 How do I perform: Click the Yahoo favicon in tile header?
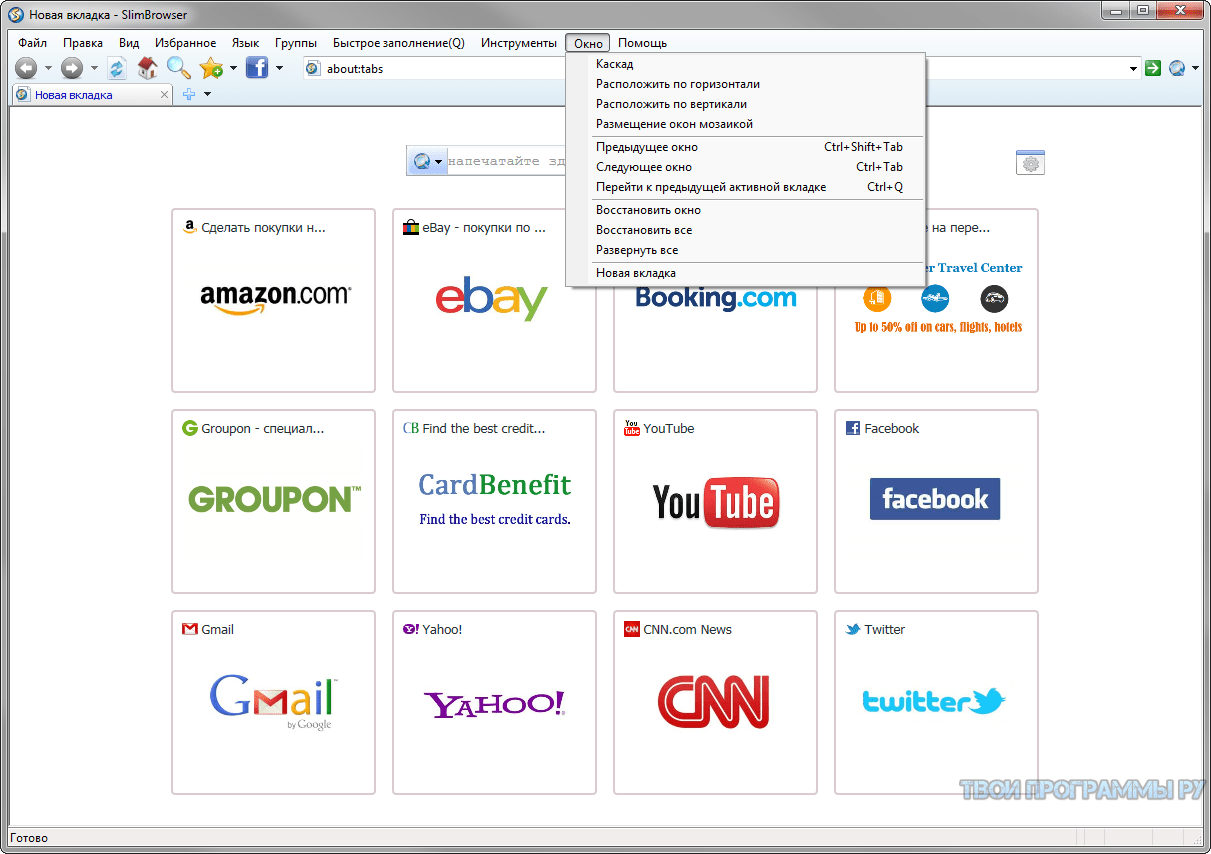410,629
